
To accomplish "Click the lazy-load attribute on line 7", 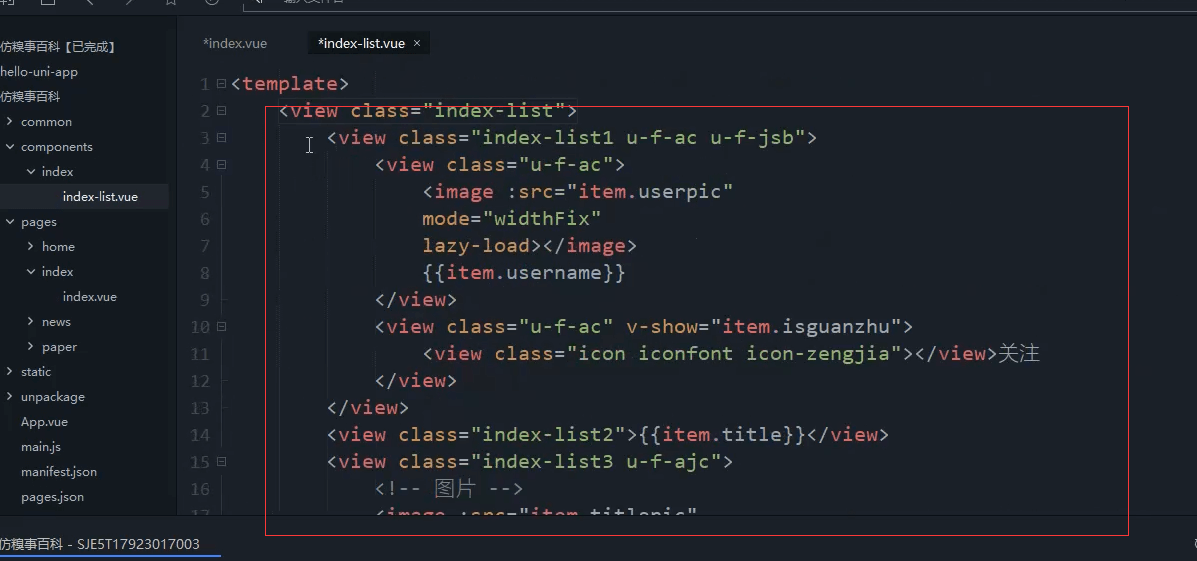I will coord(476,246).
